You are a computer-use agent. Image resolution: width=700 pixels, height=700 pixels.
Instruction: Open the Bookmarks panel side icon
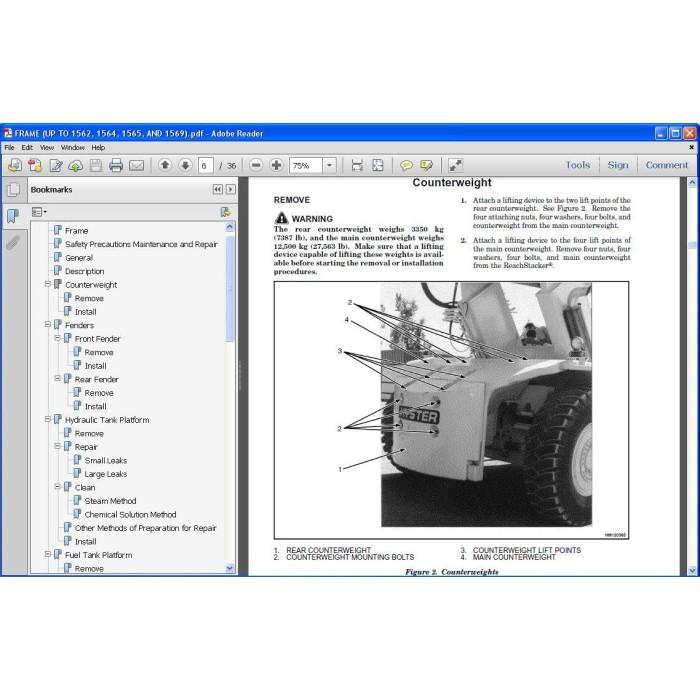tap(13, 216)
